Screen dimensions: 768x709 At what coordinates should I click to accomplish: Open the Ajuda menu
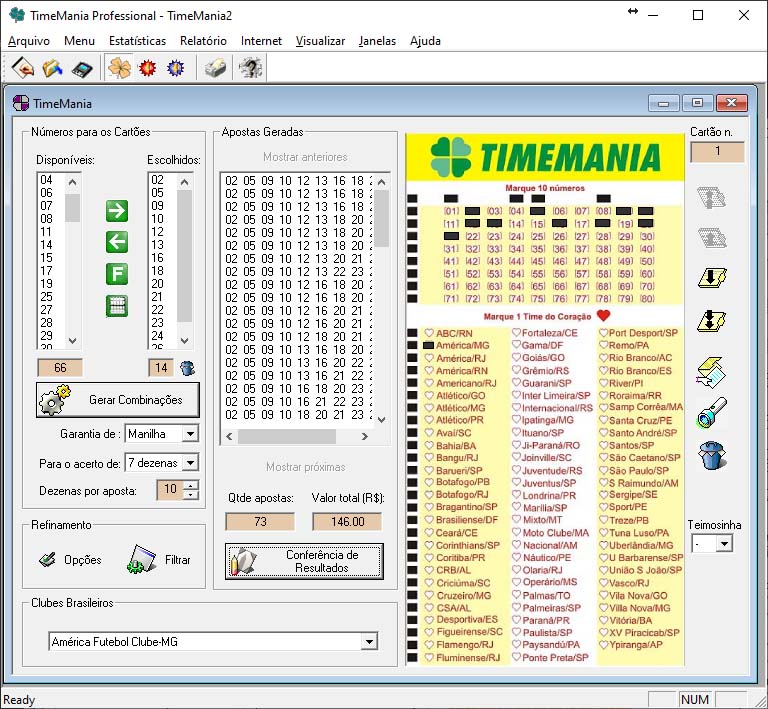(x=425, y=41)
